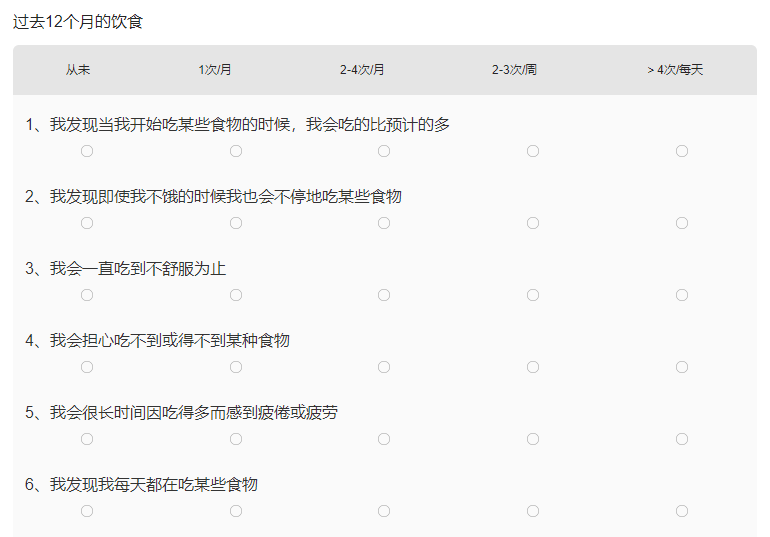Select '从未' for question 2
The image size is (770, 537).
tap(87, 223)
